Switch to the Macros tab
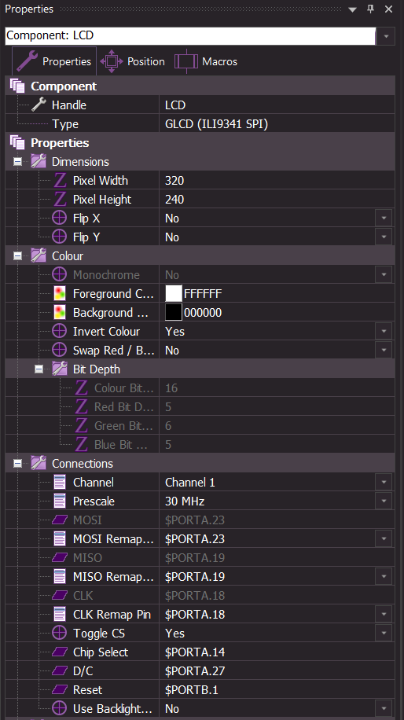 (206, 61)
